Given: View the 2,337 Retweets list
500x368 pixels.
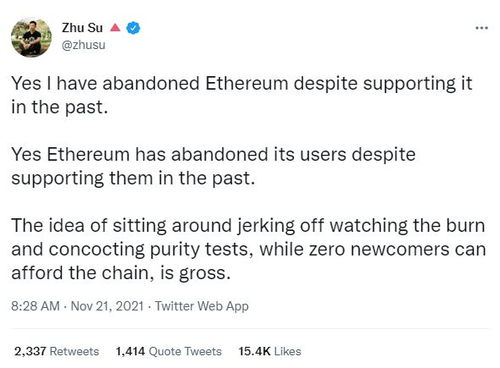Looking at the screenshot, I should [x=57, y=351].
